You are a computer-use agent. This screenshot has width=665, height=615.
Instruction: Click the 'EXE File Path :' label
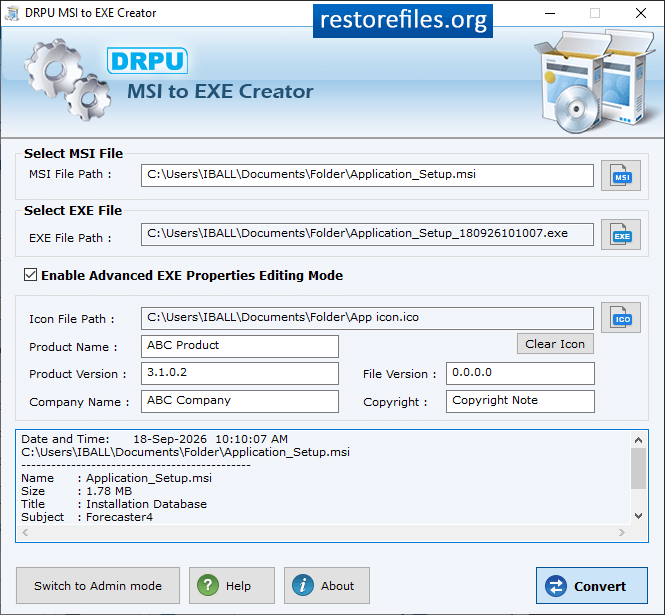[70, 238]
